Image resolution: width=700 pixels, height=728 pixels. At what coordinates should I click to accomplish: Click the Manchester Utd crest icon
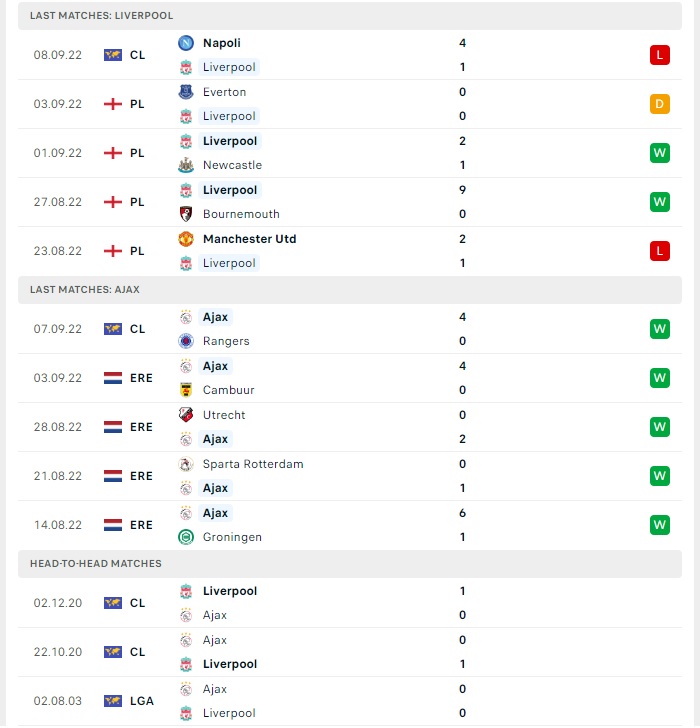186,239
